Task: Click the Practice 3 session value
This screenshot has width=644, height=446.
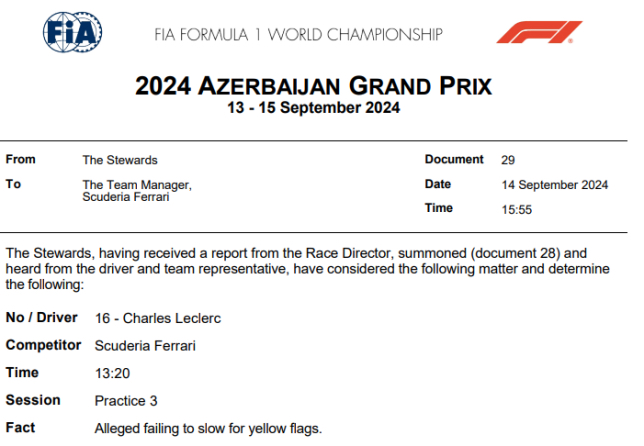Action: (126, 401)
